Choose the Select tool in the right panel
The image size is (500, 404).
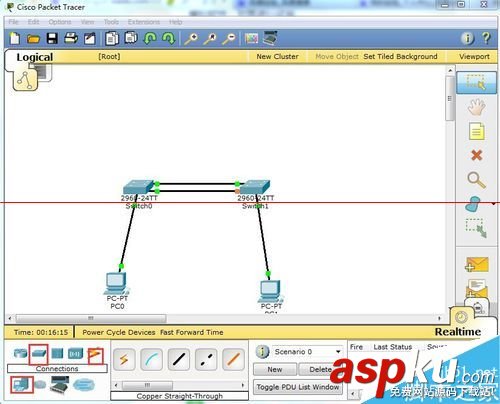pos(476,82)
